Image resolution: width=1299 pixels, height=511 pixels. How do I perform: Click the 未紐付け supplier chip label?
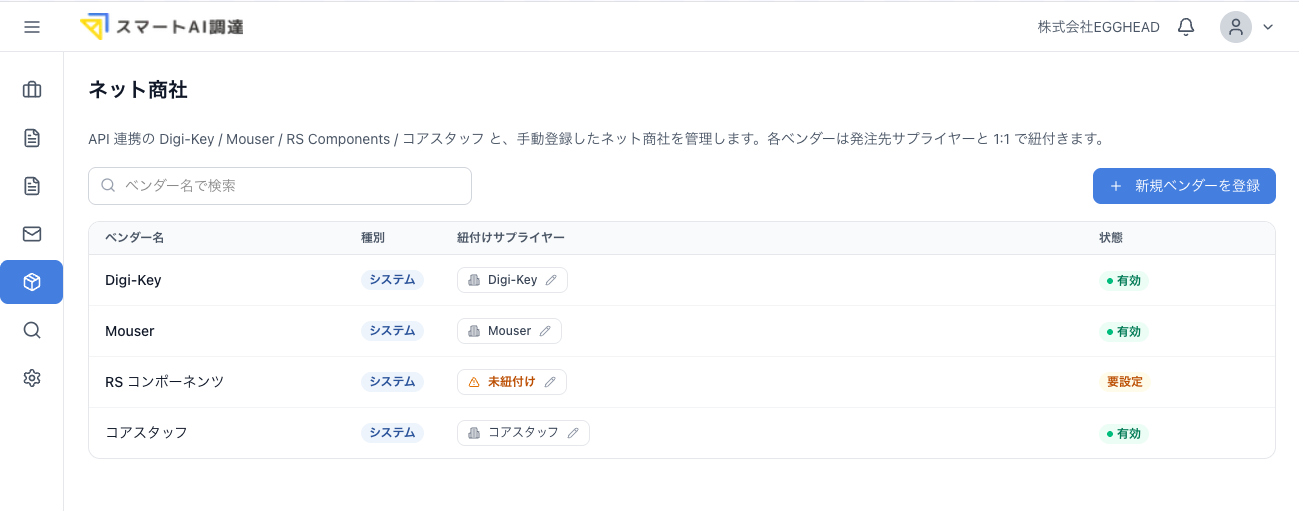[511, 382]
